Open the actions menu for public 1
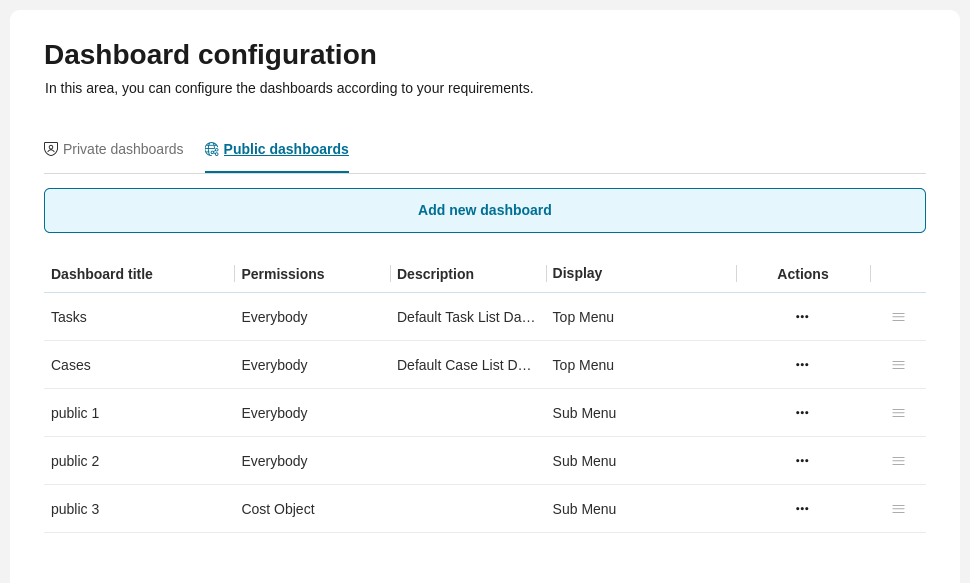 [x=802, y=413]
